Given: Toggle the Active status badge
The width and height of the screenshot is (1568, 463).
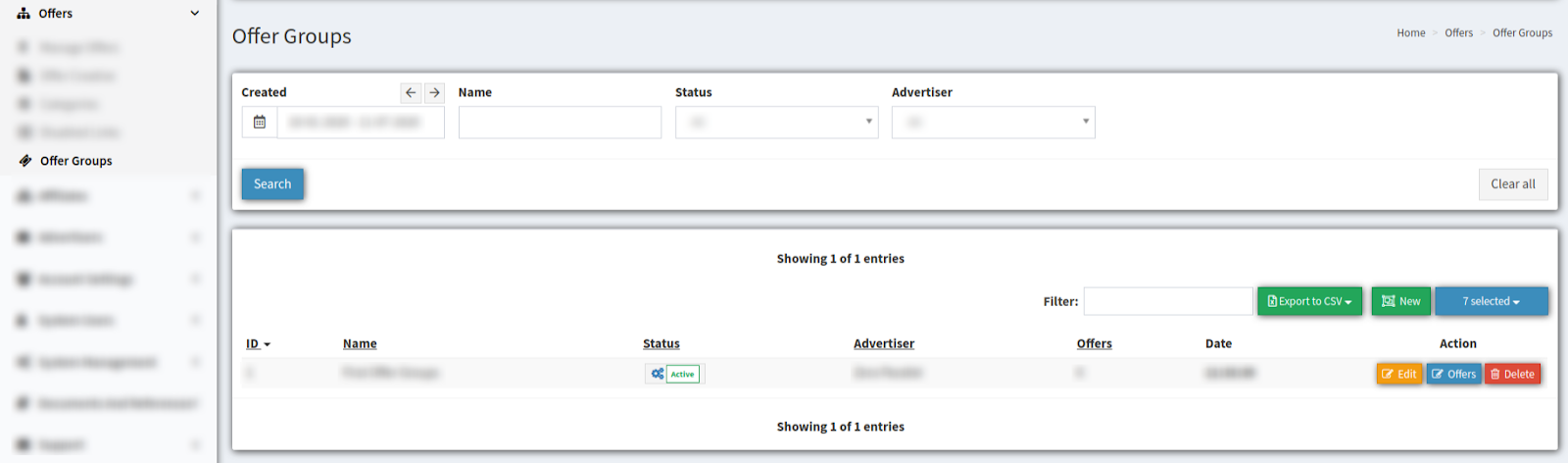Looking at the screenshot, I should [x=683, y=374].
